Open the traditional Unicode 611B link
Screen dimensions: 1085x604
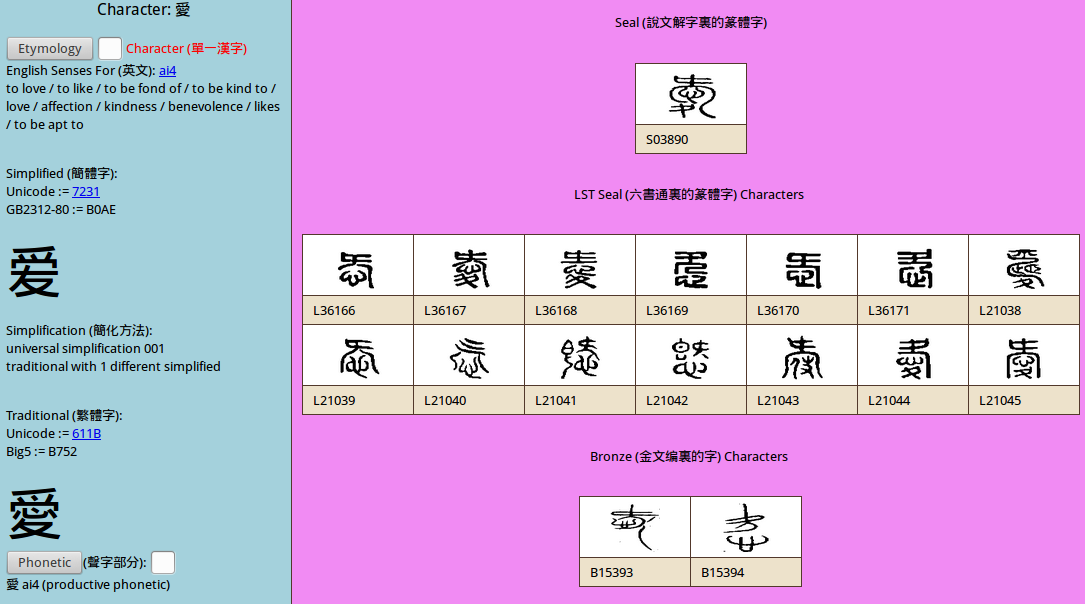point(86,433)
